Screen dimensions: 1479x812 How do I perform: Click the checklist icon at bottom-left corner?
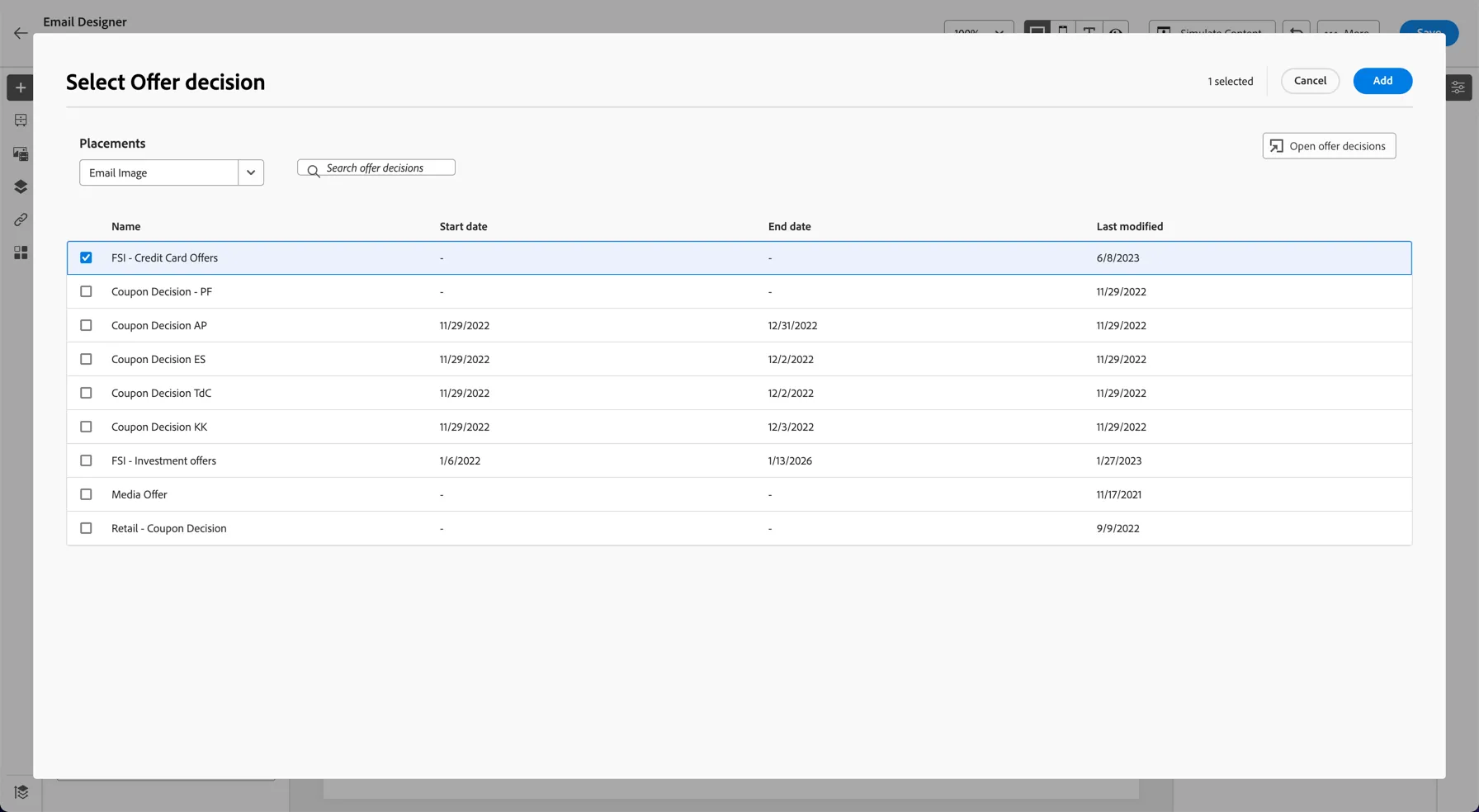point(21,792)
